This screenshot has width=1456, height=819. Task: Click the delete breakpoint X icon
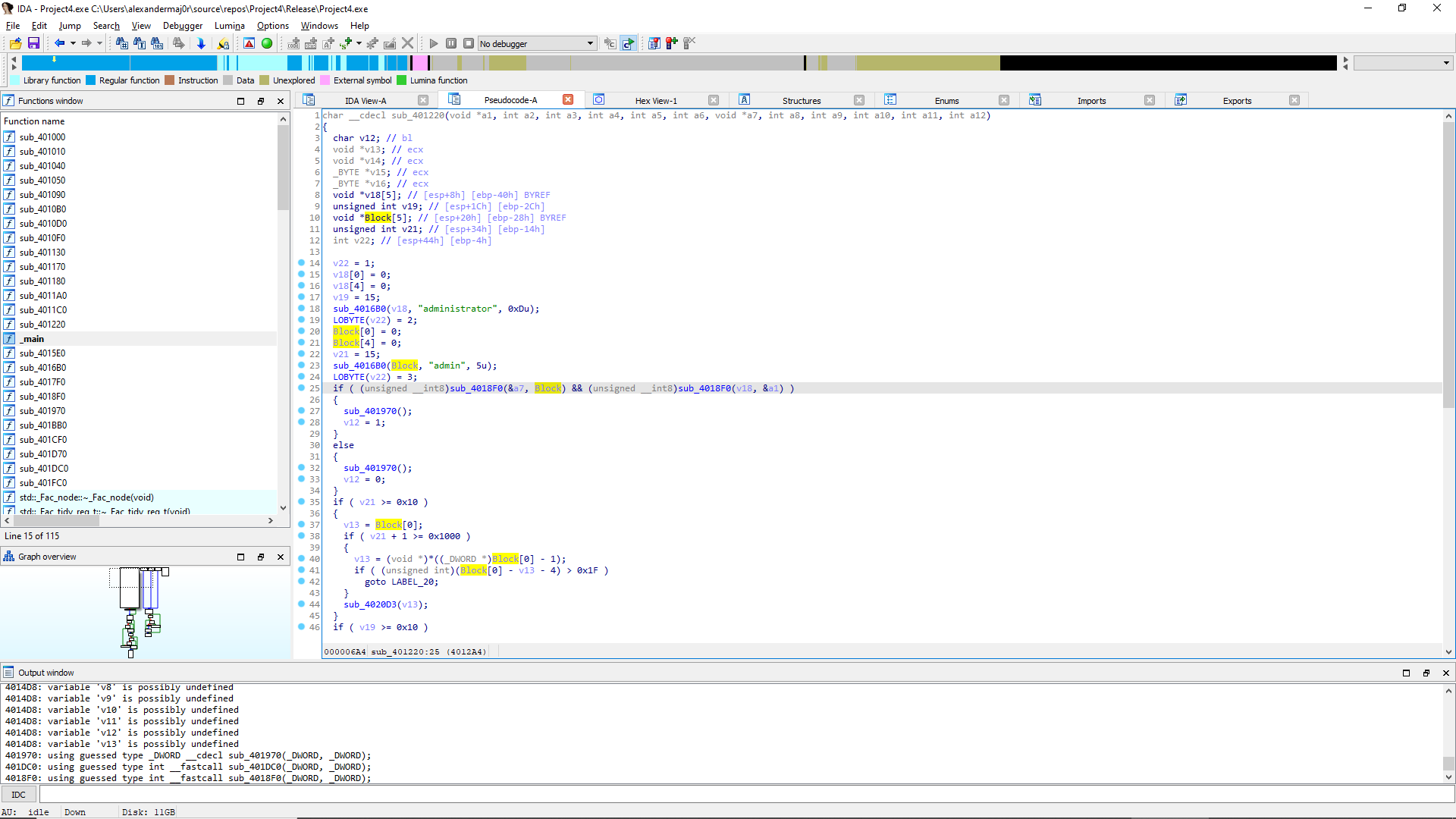coord(689,43)
